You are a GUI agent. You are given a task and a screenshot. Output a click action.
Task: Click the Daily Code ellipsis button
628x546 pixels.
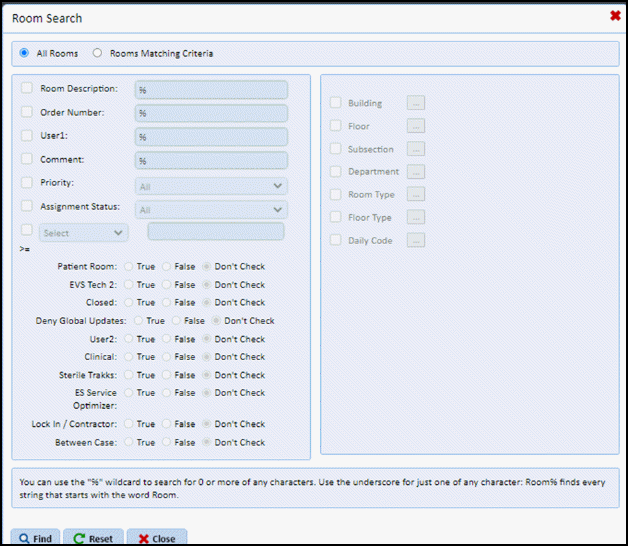pos(415,240)
